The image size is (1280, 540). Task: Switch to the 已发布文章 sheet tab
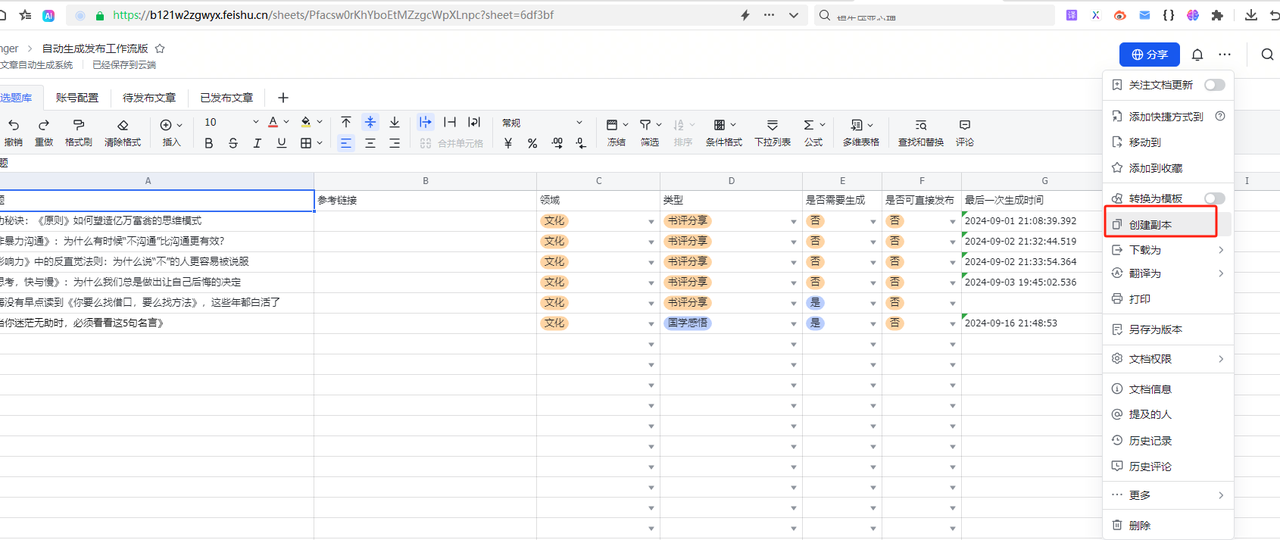(x=226, y=98)
